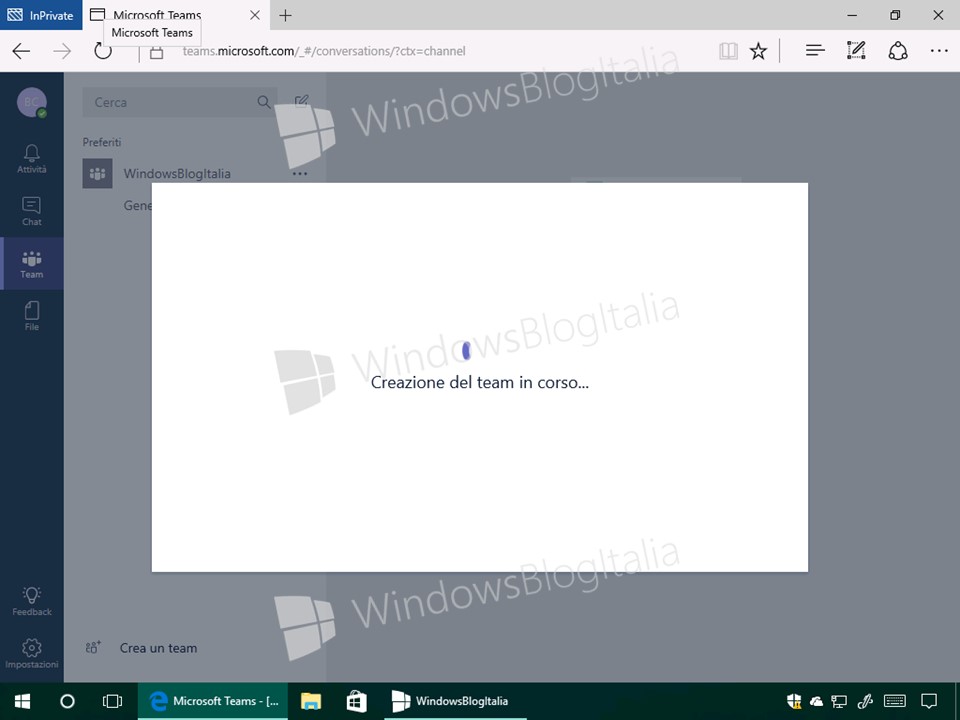Click the site lock icon in address bar

157,53
